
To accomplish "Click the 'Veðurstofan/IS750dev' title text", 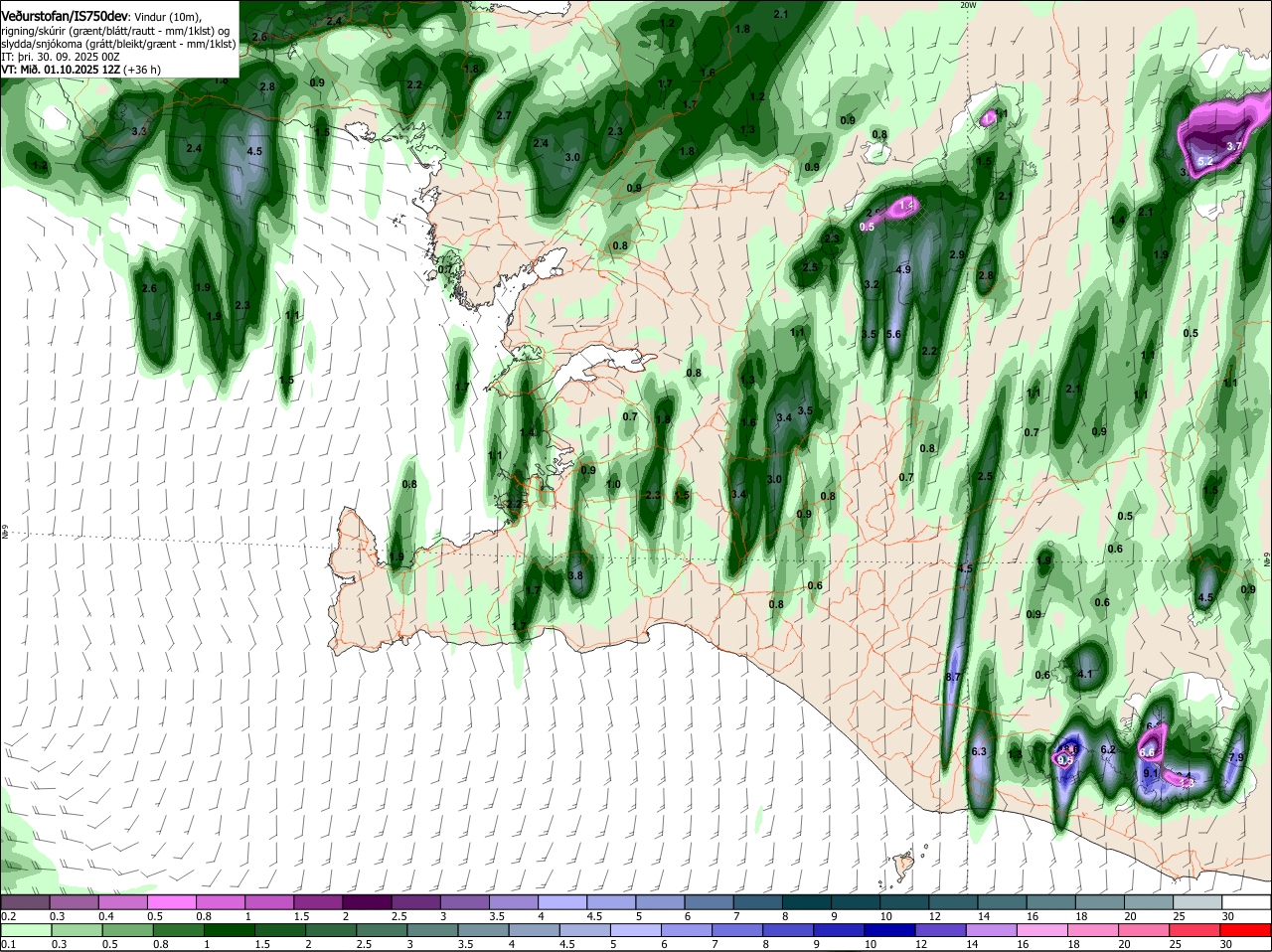I will click(64, 17).
